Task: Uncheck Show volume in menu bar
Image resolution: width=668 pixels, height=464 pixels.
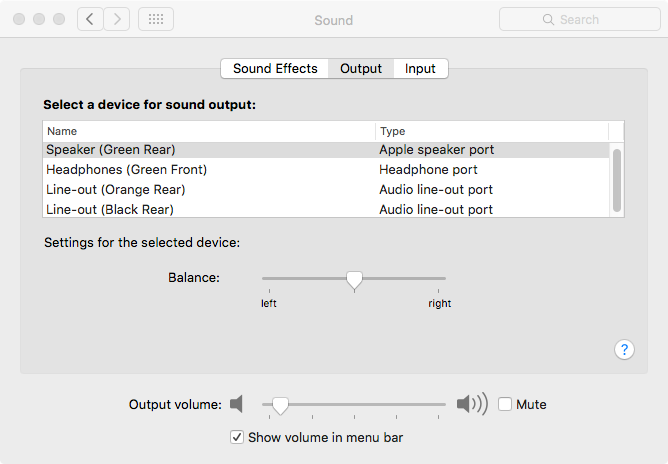Action: click(x=237, y=437)
